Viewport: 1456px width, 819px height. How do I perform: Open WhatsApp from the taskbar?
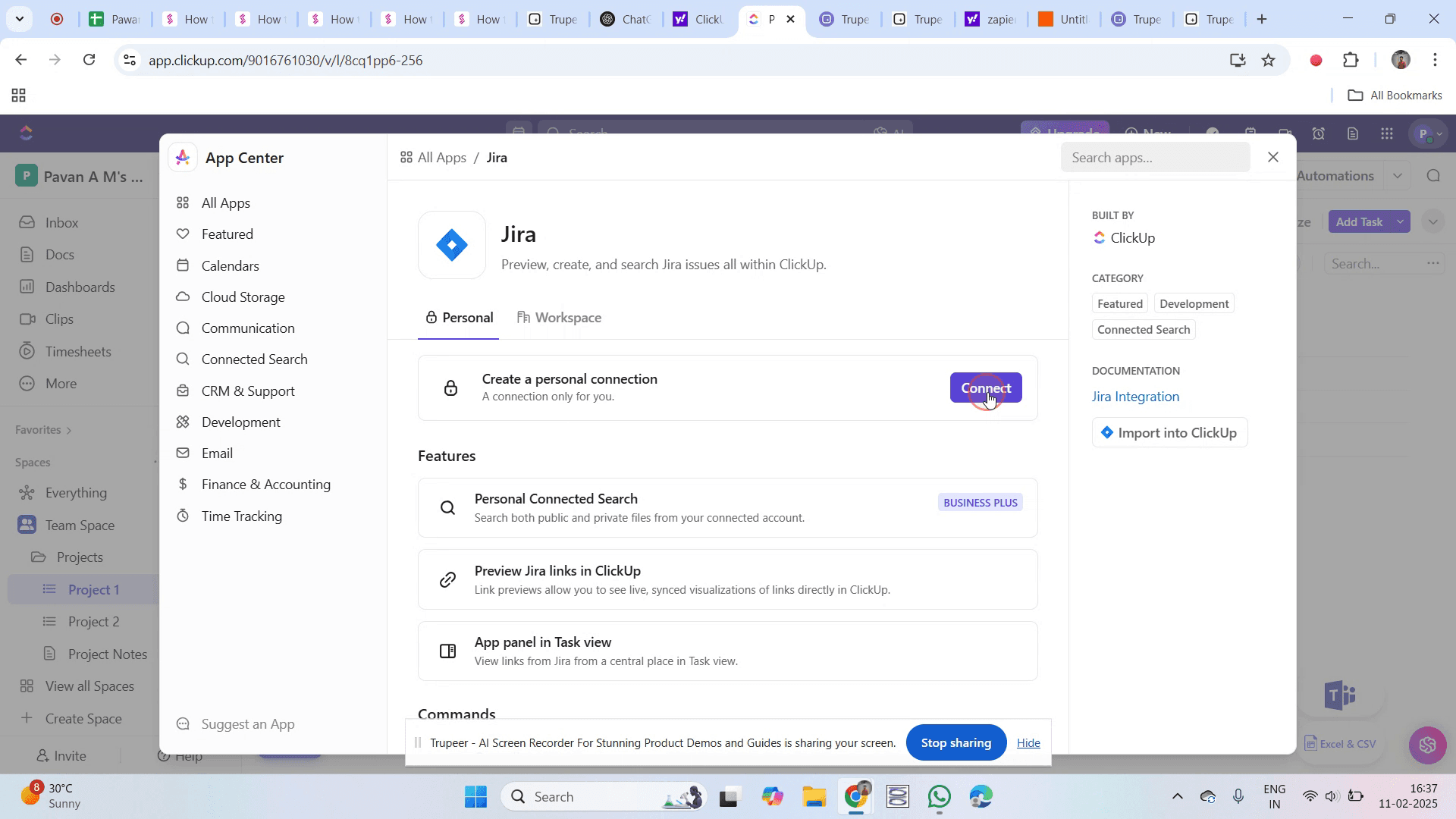(x=940, y=797)
